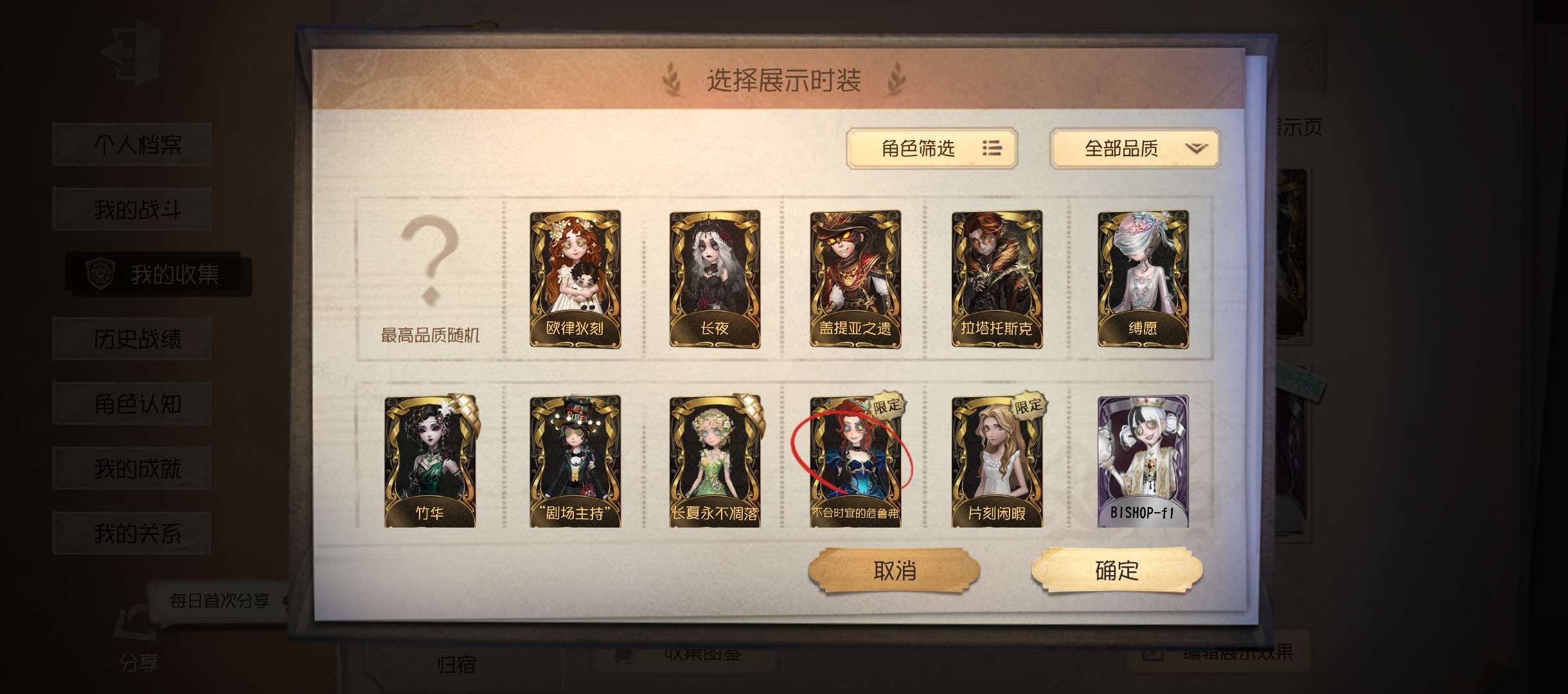The image size is (1568, 694).
Task: Select the BISHOP-f1 costume card
Action: click(x=1143, y=461)
